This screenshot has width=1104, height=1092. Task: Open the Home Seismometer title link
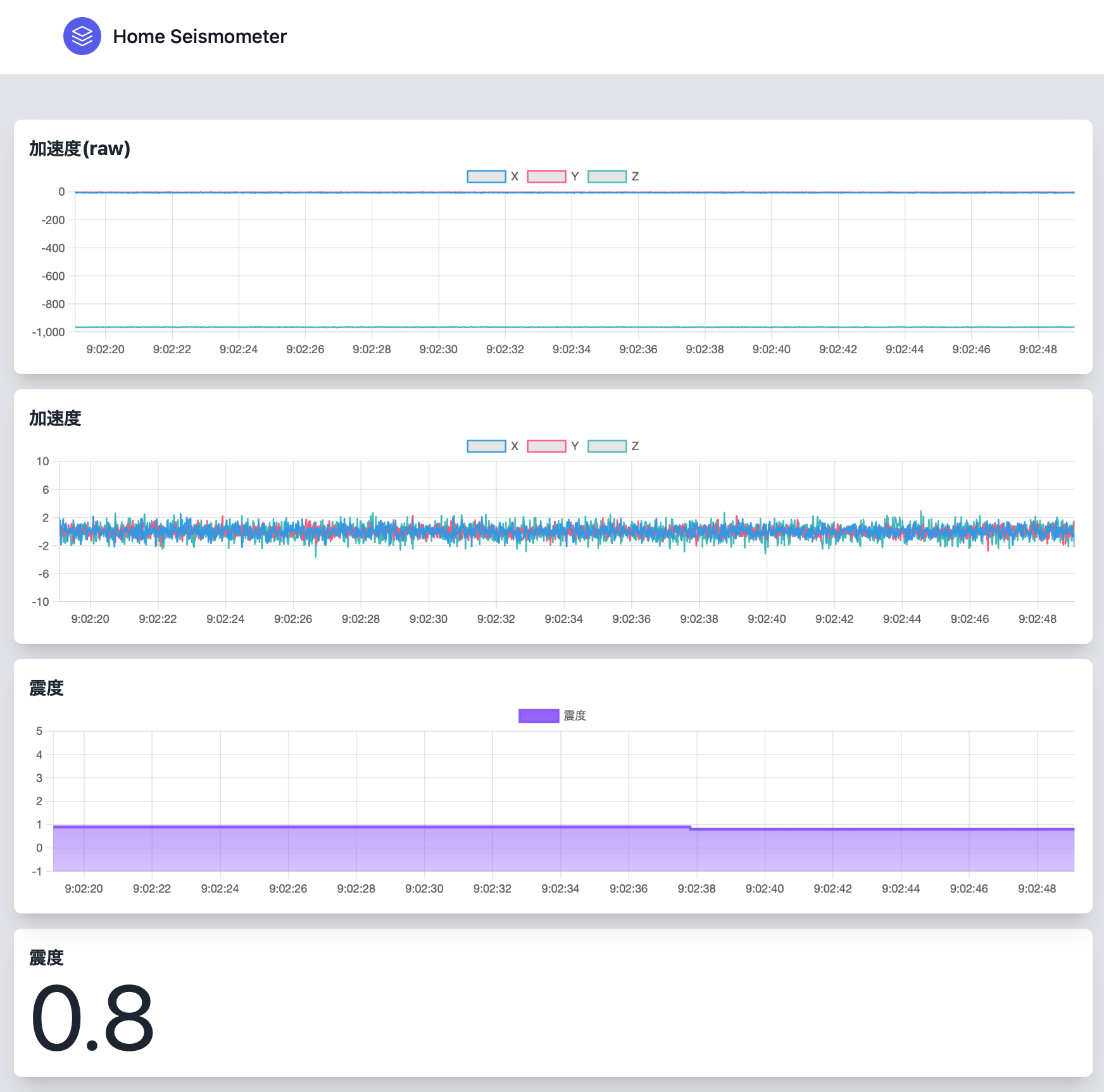[x=199, y=37]
